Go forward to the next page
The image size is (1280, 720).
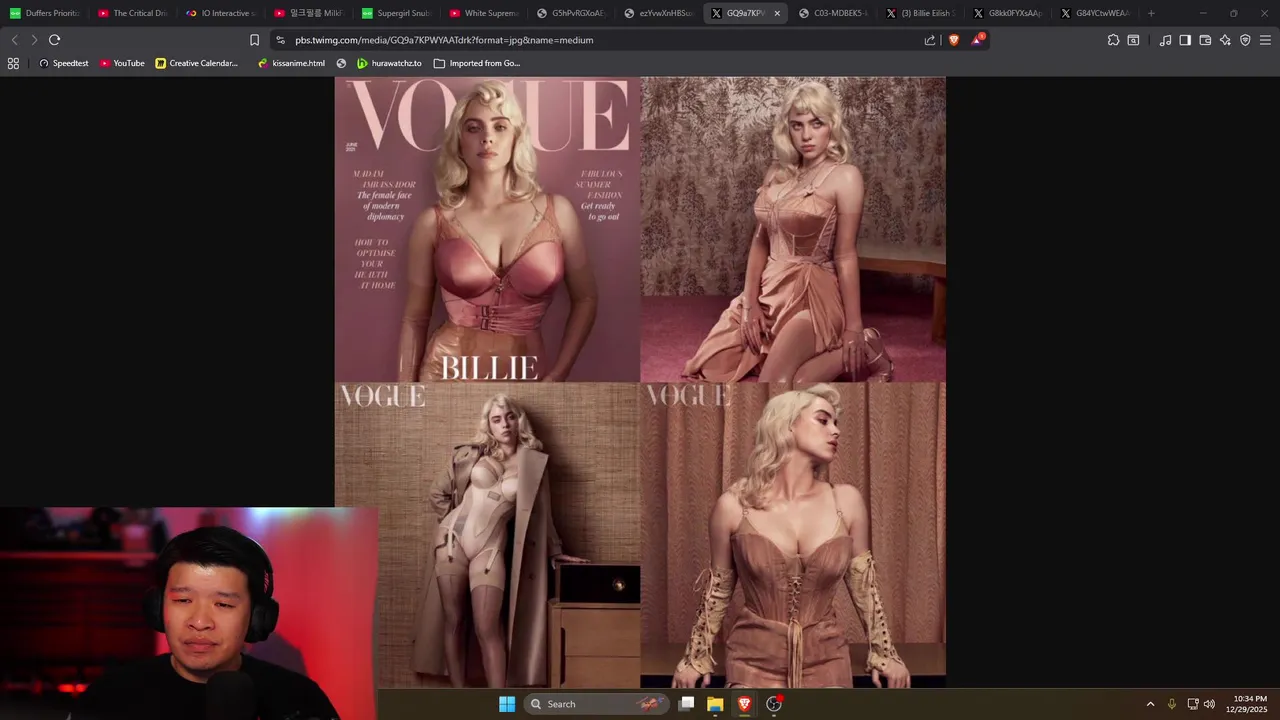tap(34, 40)
